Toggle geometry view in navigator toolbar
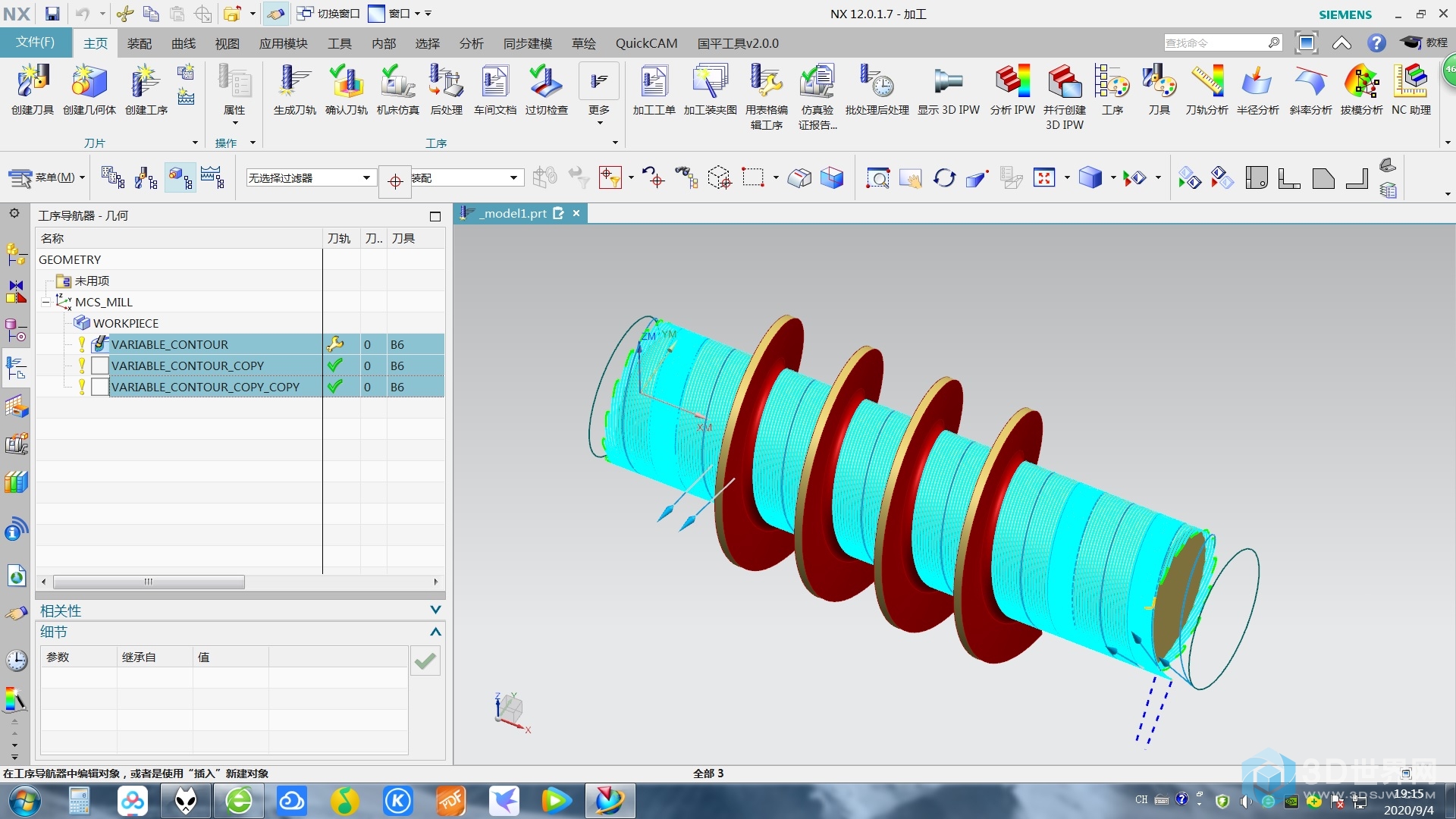The image size is (1456, 819). click(x=180, y=178)
